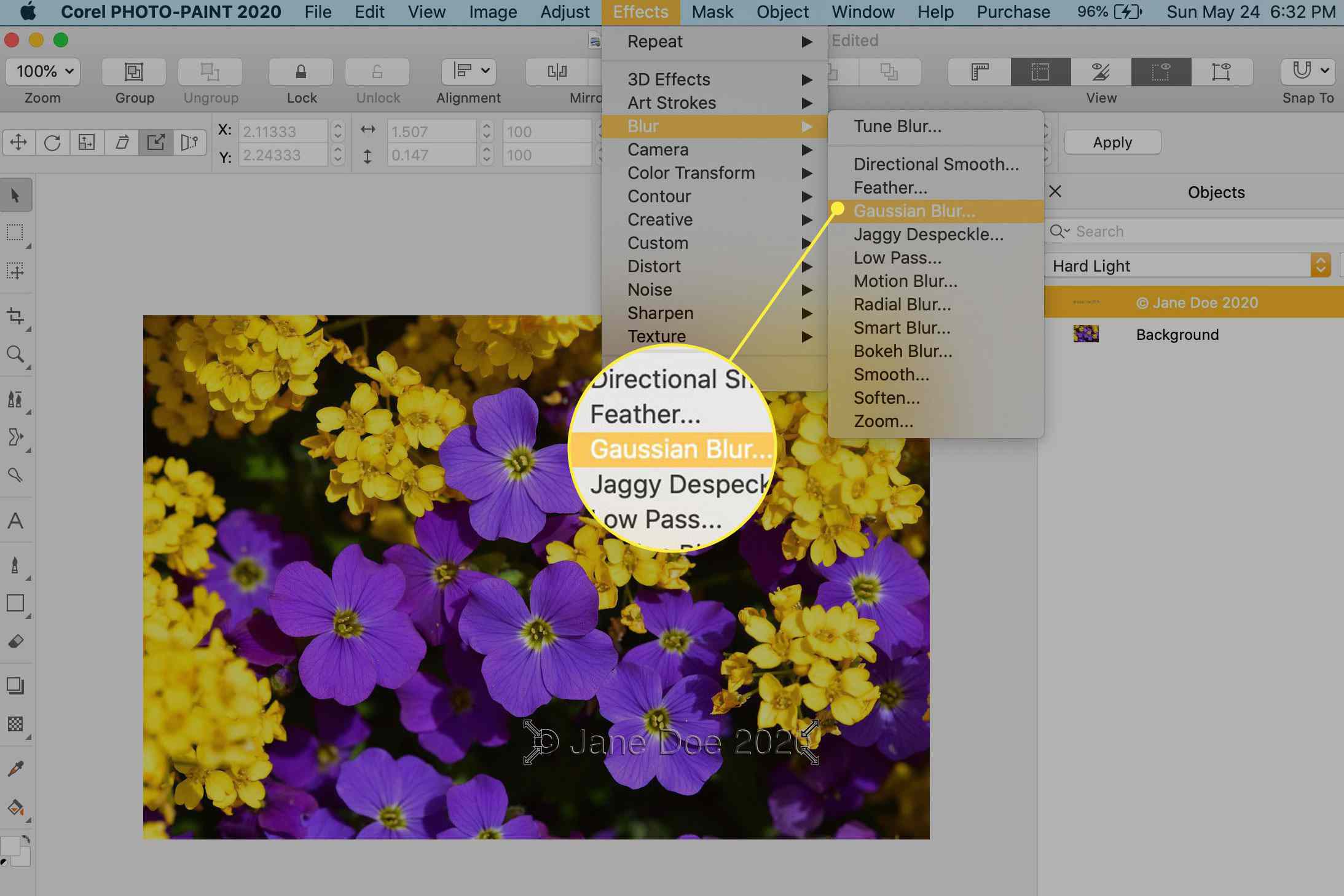Image resolution: width=1344 pixels, height=896 pixels.
Task: Toggle the rulers view button
Action: coord(980,72)
